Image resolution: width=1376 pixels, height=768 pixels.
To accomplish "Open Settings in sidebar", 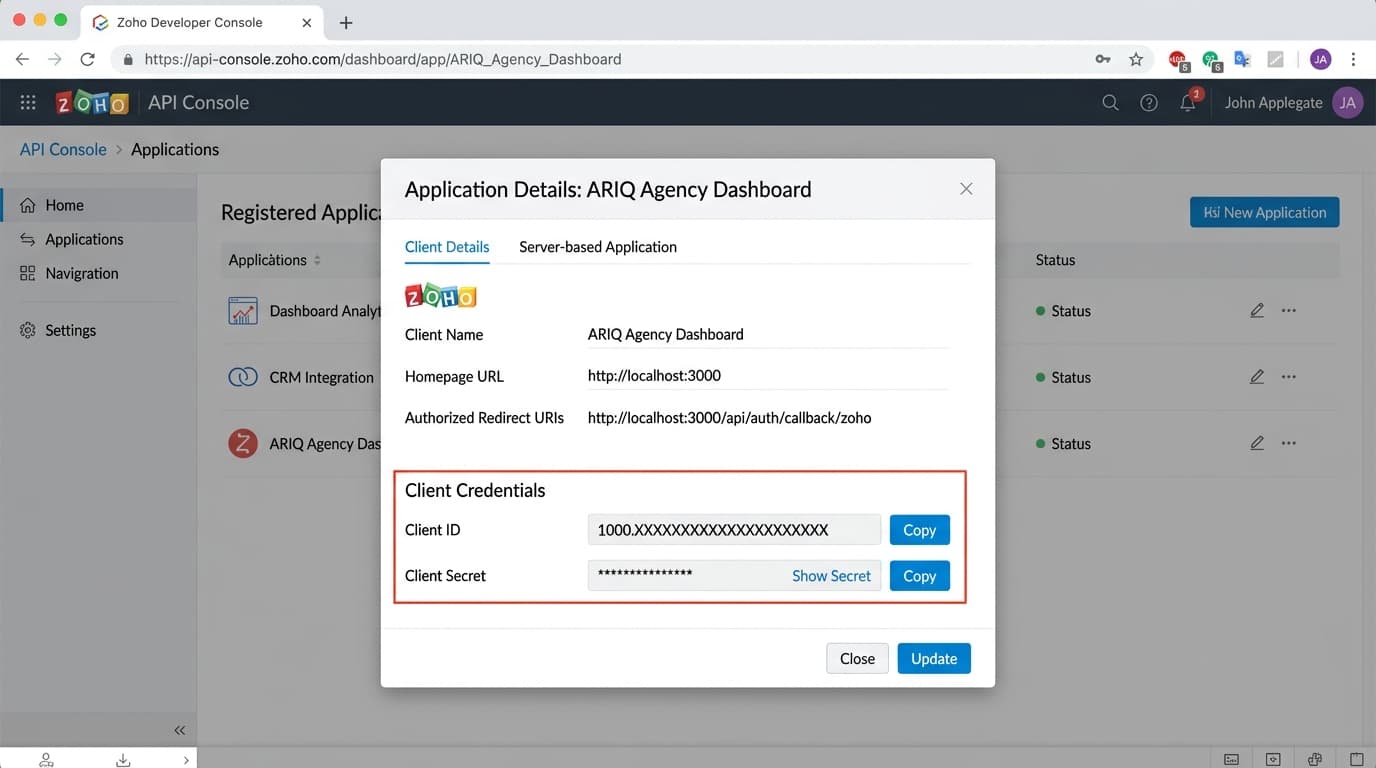I will coord(98,330).
